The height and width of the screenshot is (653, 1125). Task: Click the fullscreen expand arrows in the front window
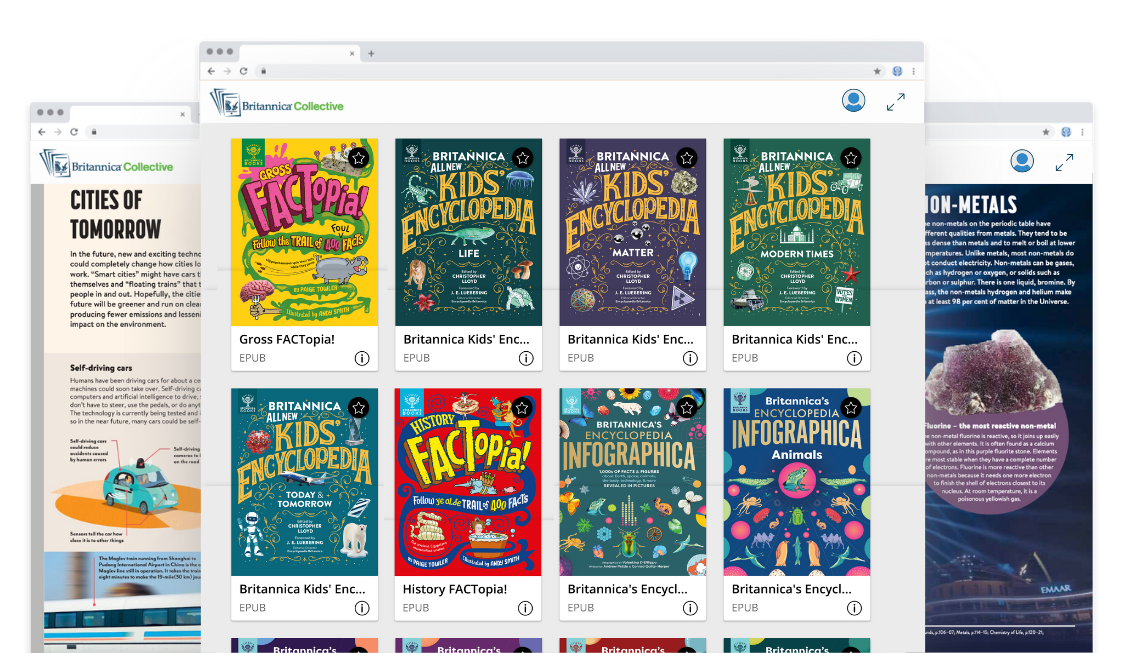(x=895, y=102)
